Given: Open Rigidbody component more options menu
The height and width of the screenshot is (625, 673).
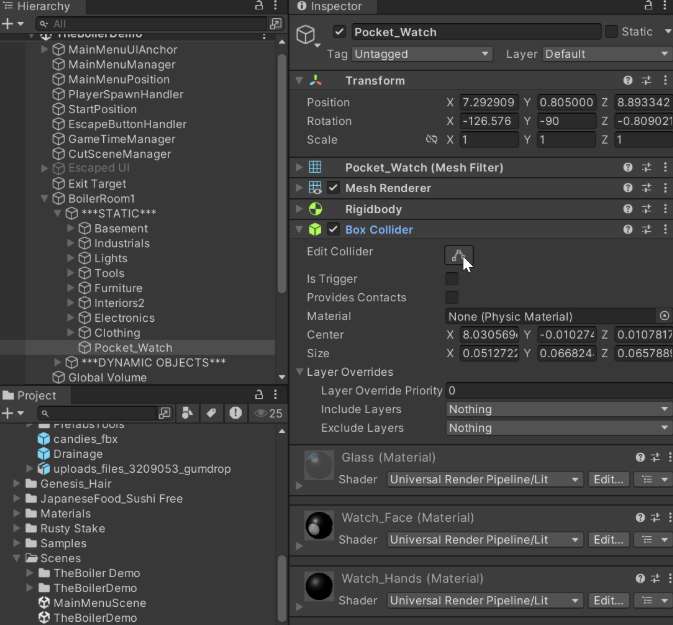Looking at the screenshot, I should click(665, 209).
